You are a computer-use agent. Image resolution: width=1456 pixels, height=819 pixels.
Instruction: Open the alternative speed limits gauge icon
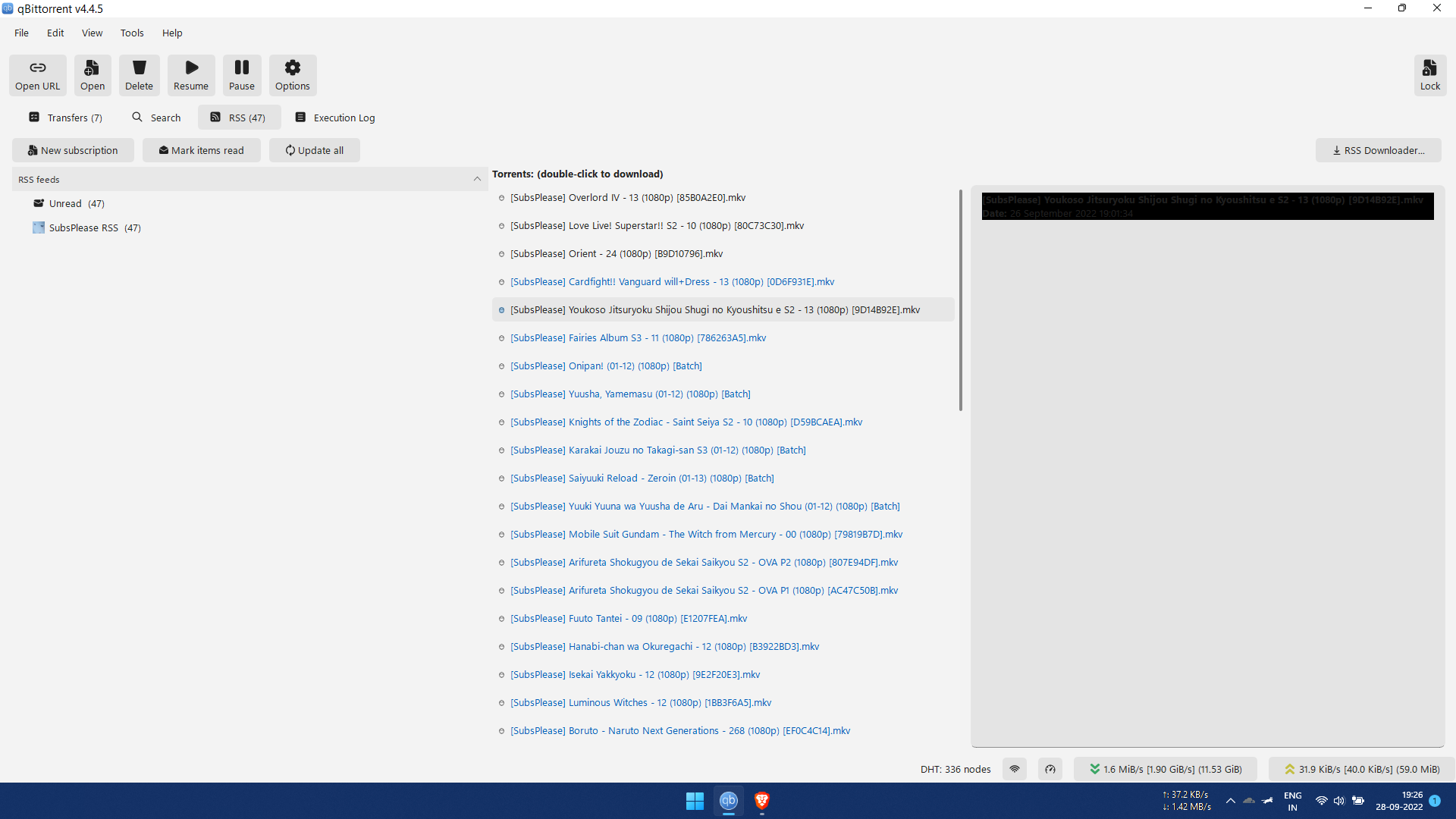[1050, 769]
